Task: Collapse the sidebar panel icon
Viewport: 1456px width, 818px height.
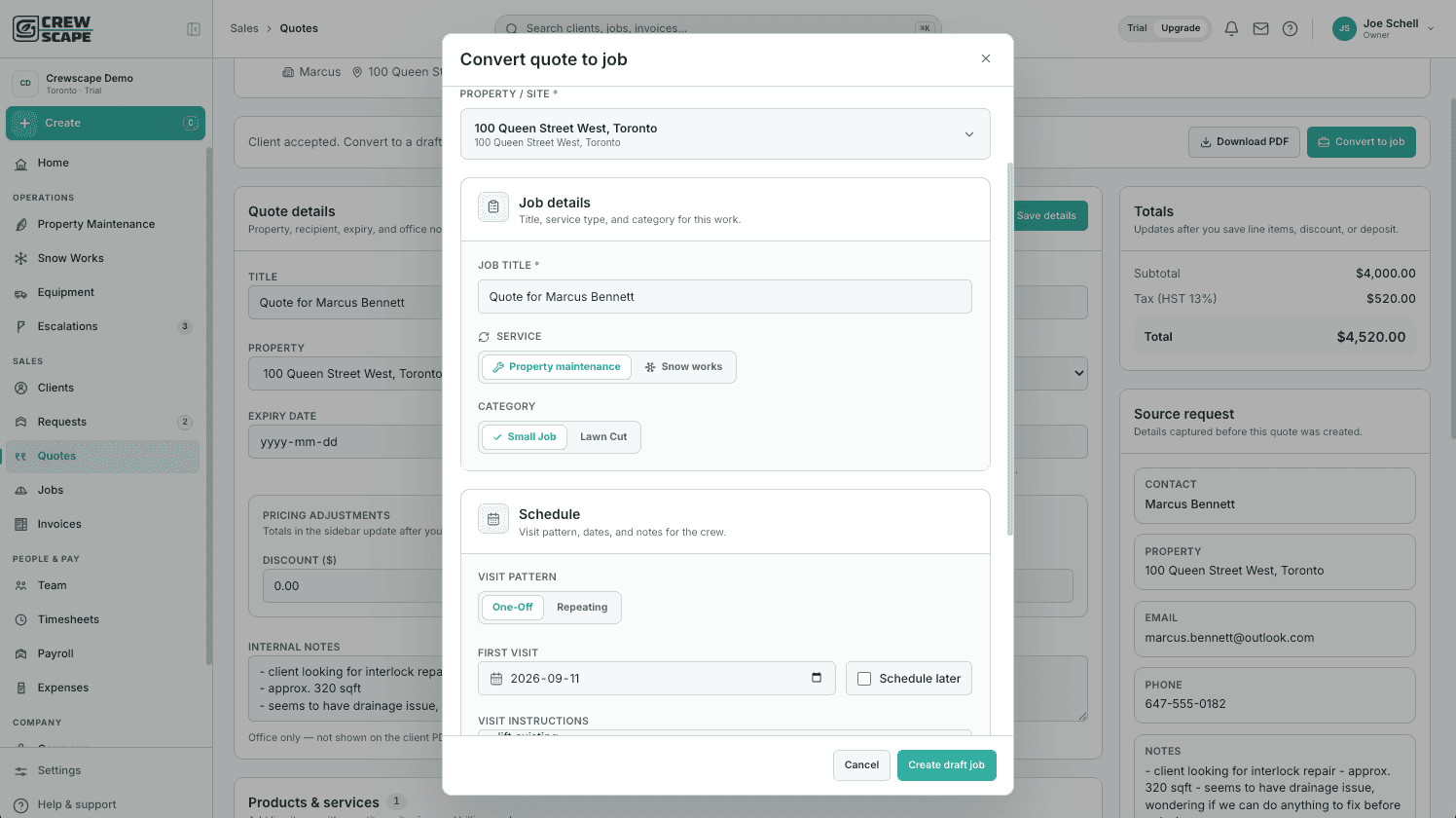Action: pyautogui.click(x=194, y=29)
